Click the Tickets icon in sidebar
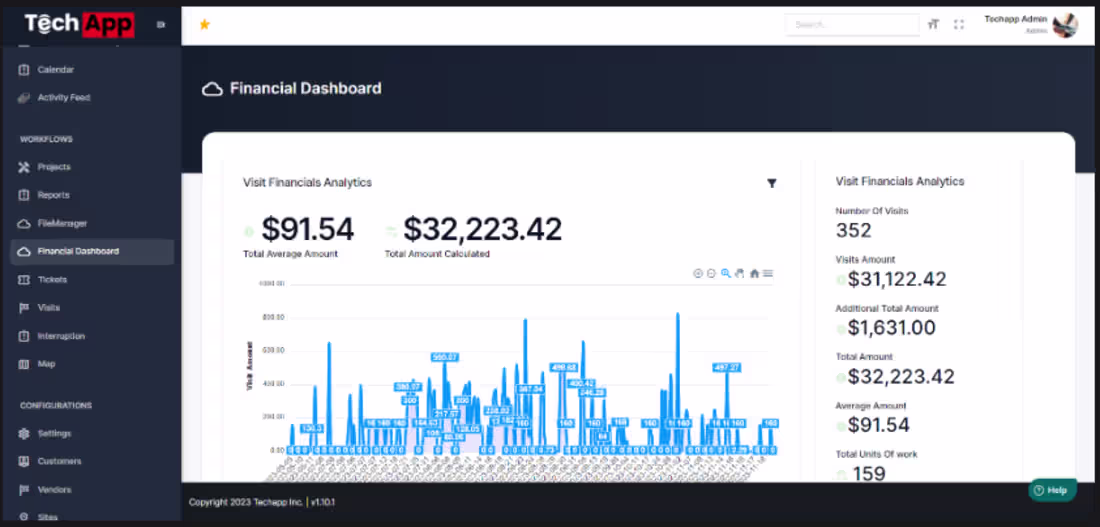Screen dimensions: 1100x527 24,279
